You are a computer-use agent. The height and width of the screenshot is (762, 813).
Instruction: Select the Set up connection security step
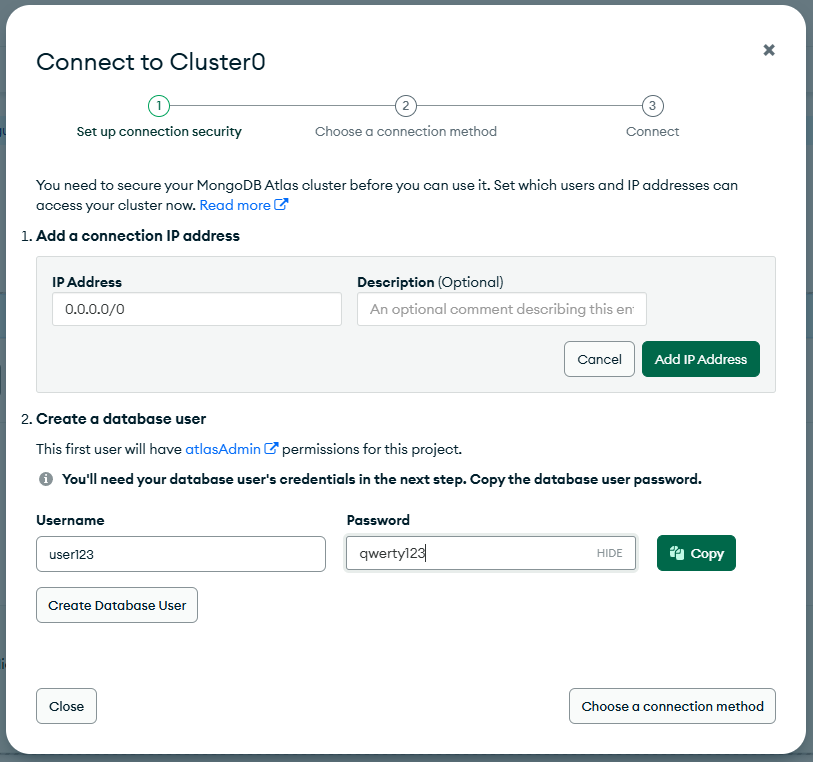pos(159,132)
